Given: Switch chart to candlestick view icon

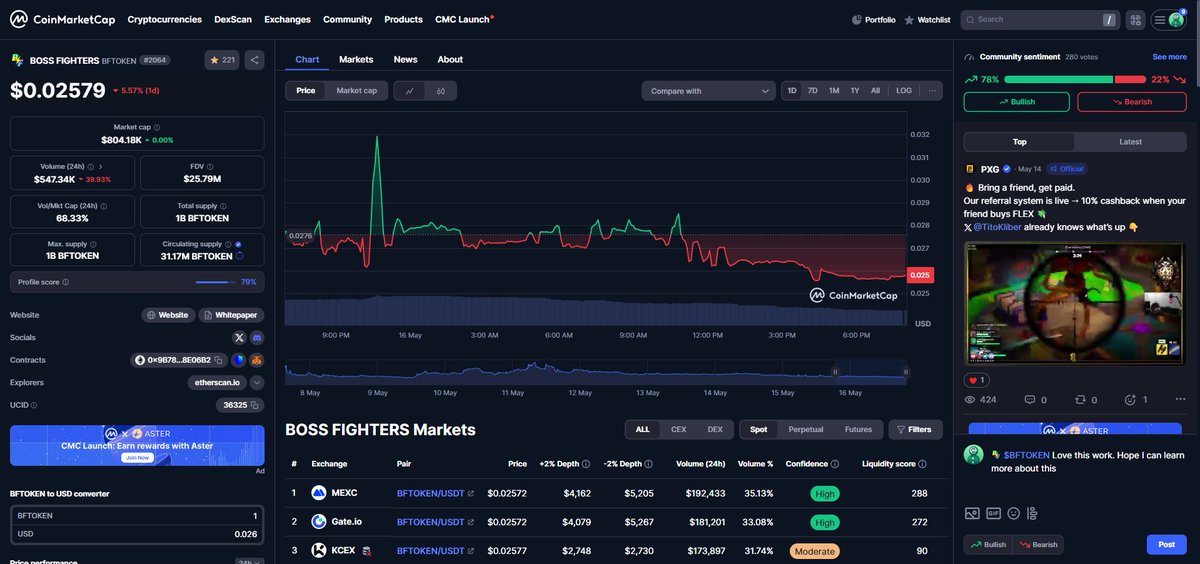Looking at the screenshot, I should click(x=441, y=91).
